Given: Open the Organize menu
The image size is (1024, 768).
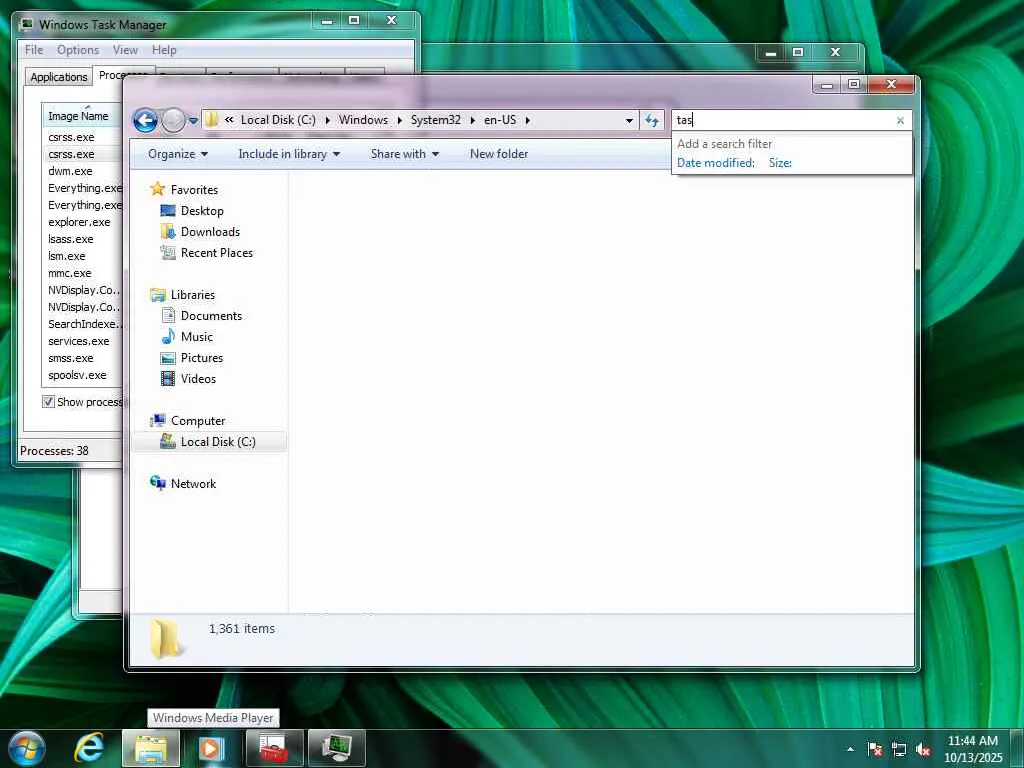Looking at the screenshot, I should pyautogui.click(x=178, y=154).
